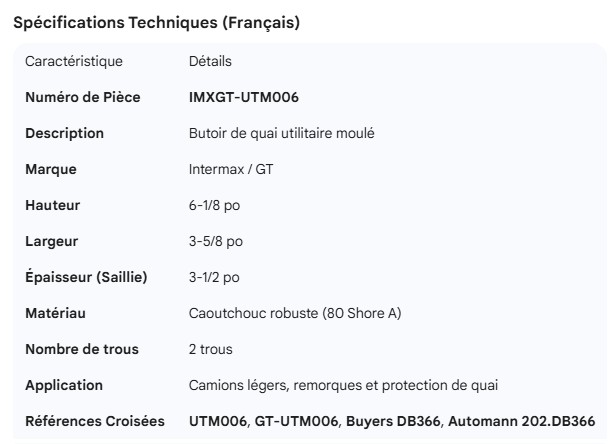This screenshot has height=444, width=615.
Task: Click the "Marque" row label
Action: [x=51, y=169]
